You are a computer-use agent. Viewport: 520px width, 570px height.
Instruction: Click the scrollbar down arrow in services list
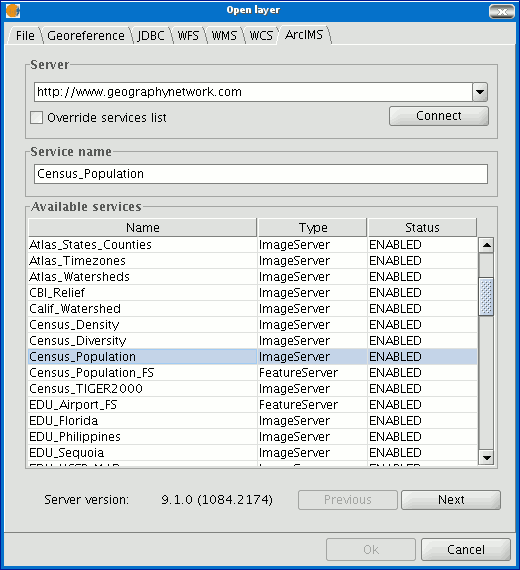click(x=486, y=457)
